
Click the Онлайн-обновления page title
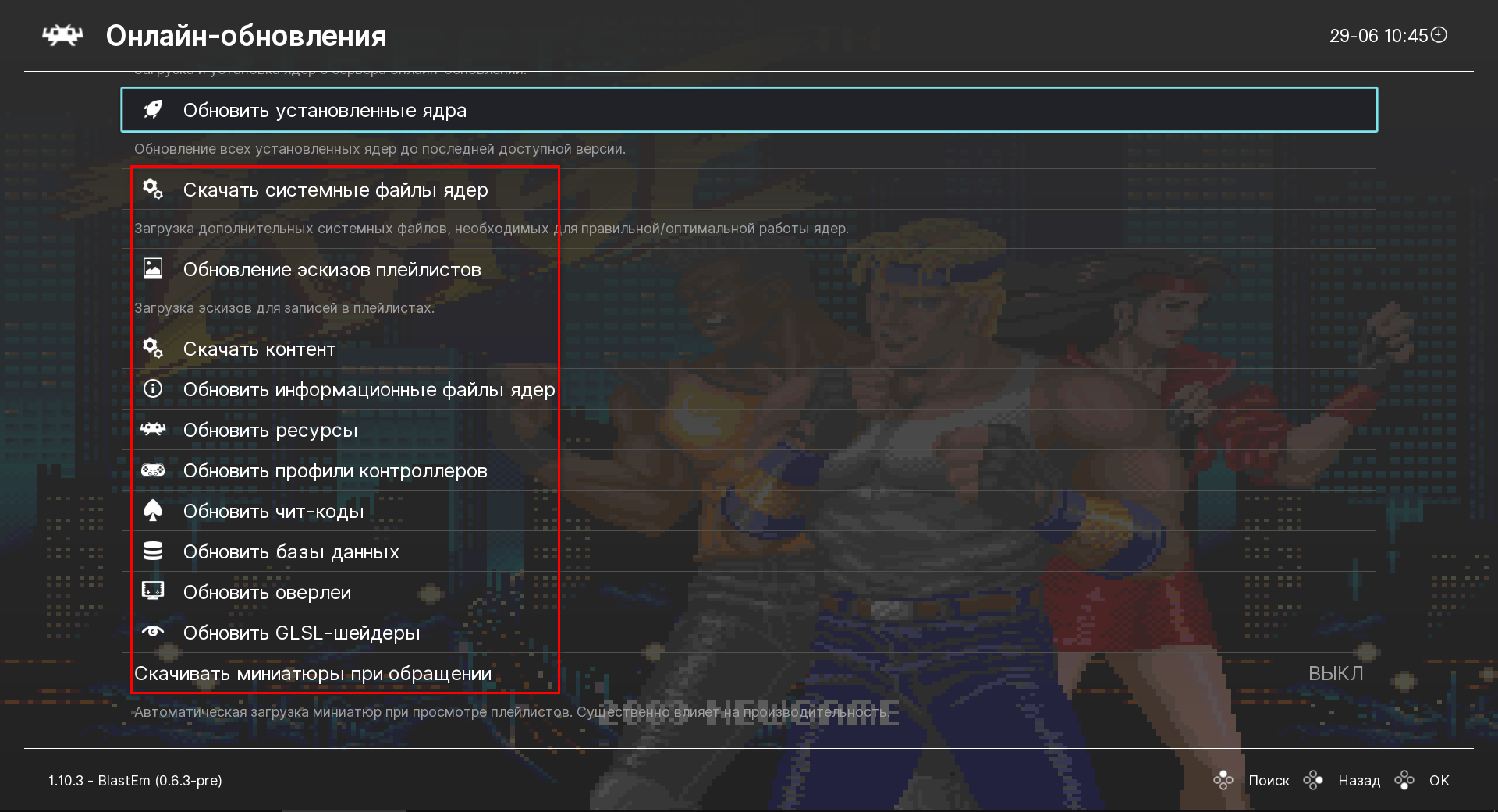pos(246,36)
